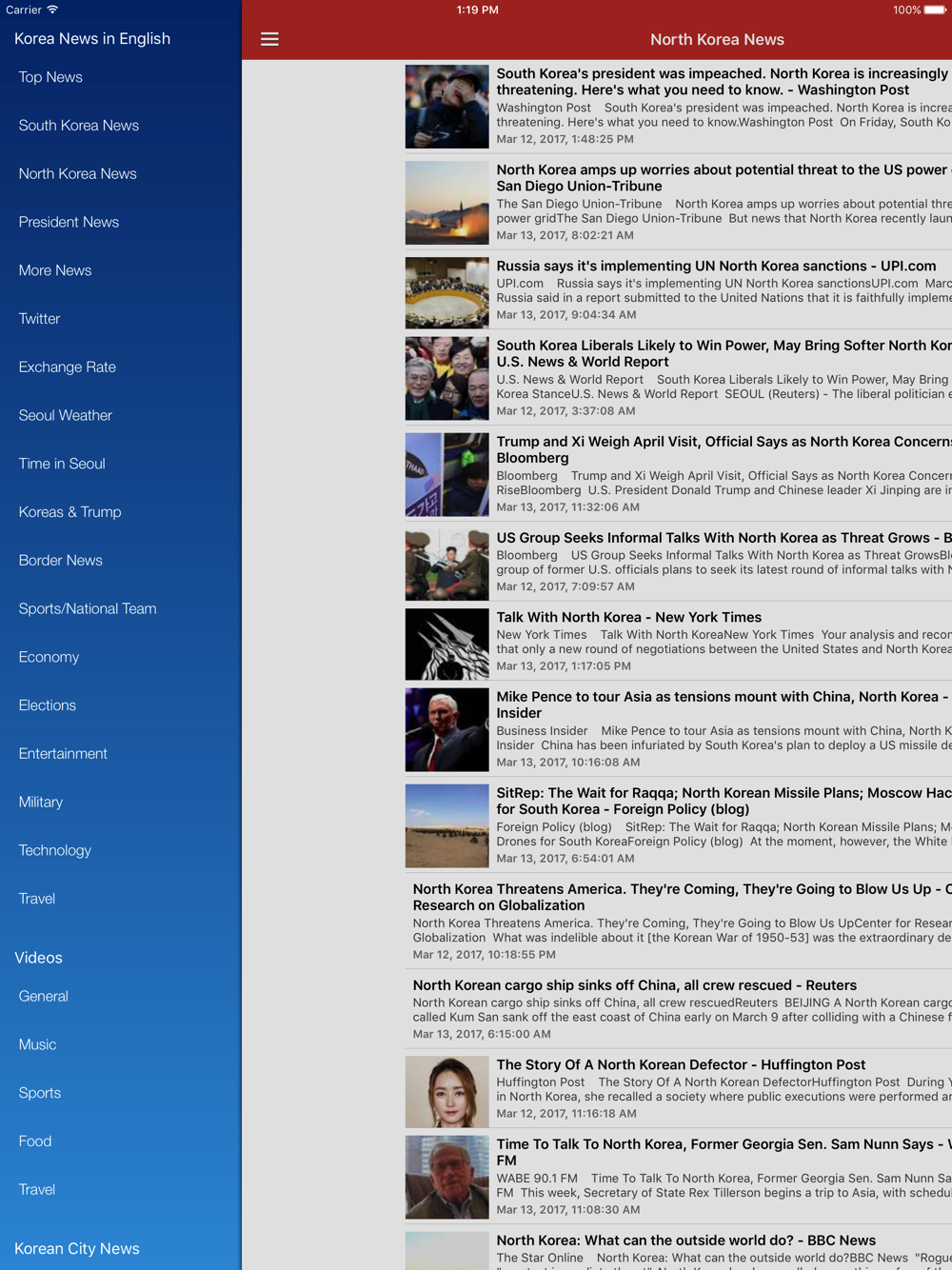Image resolution: width=952 pixels, height=1270 pixels.
Task: Open Russia UN sanctions UPI article
Action: (x=716, y=266)
